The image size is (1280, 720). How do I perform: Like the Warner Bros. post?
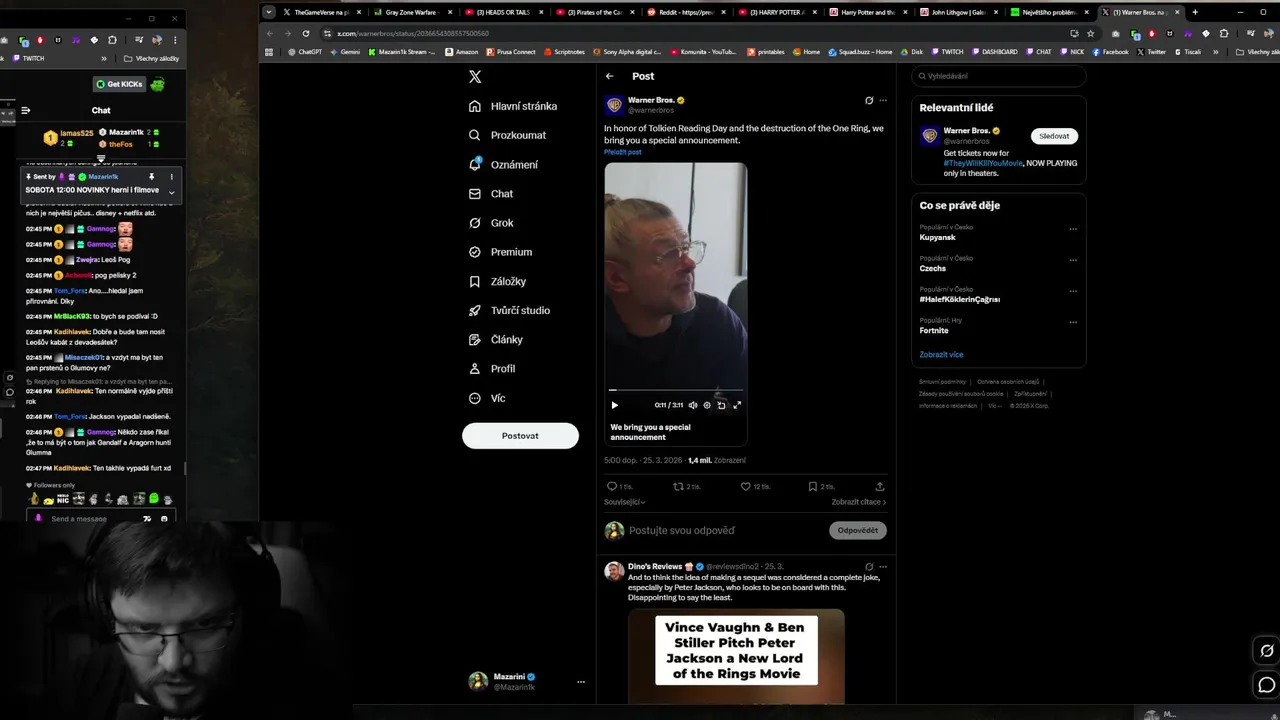coord(745,486)
